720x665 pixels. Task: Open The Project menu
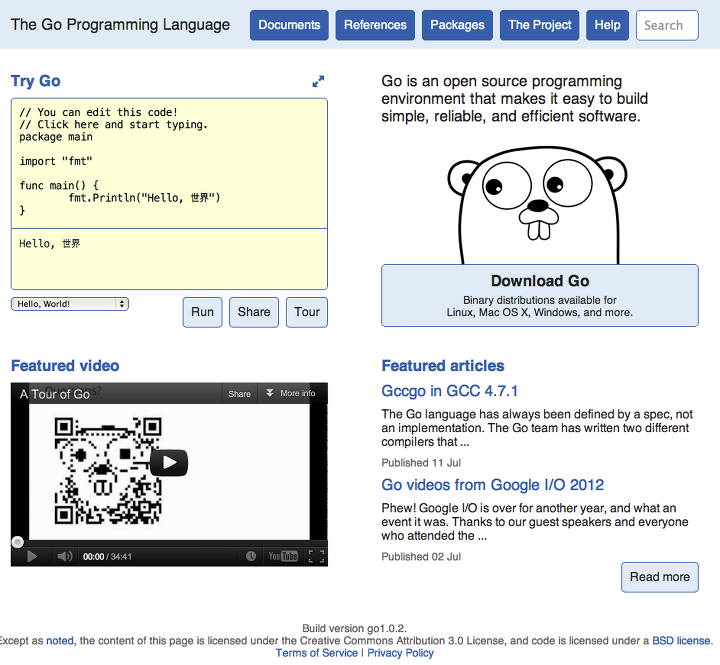click(540, 25)
